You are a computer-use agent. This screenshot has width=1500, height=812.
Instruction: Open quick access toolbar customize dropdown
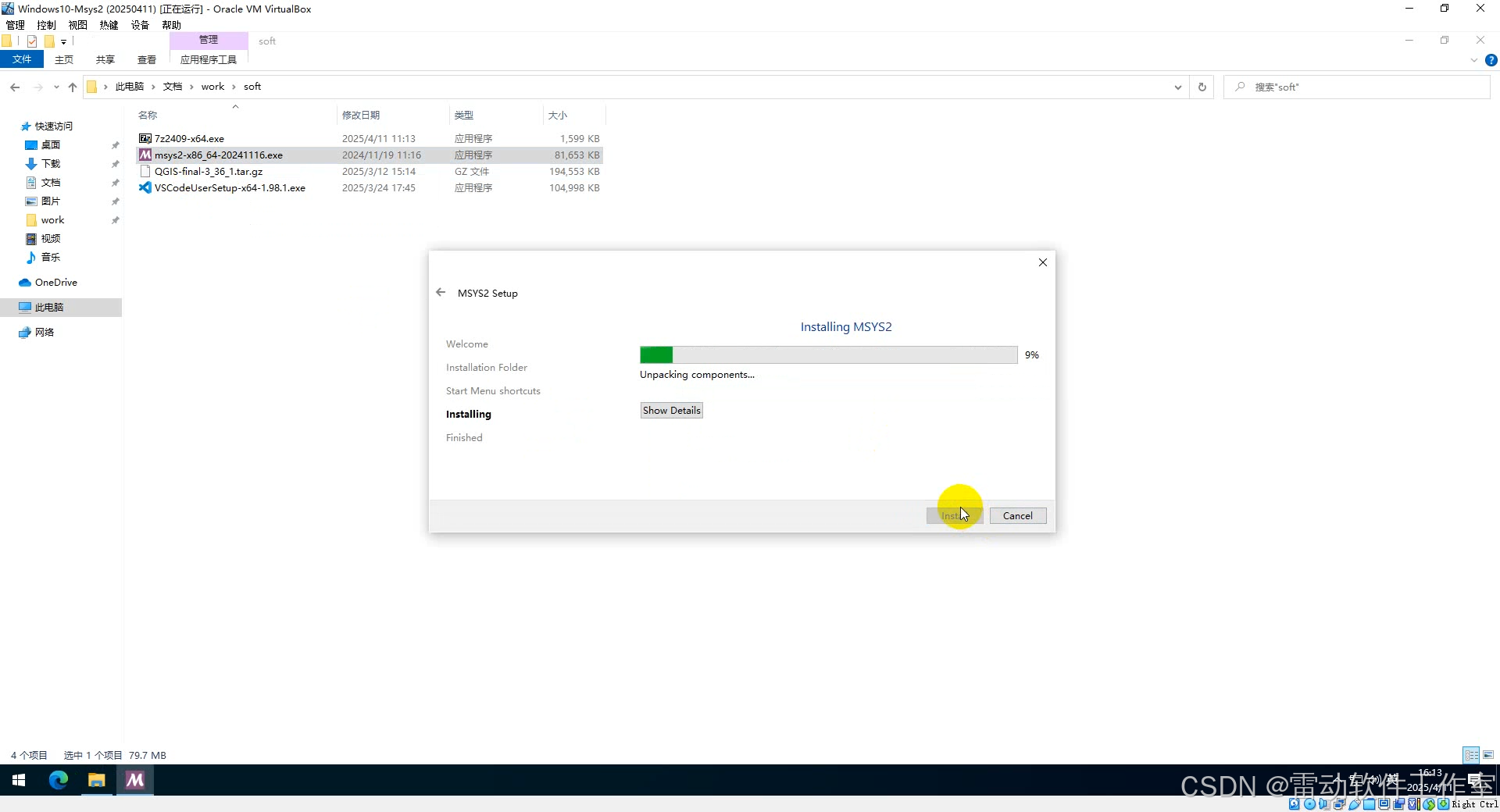pos(64,41)
